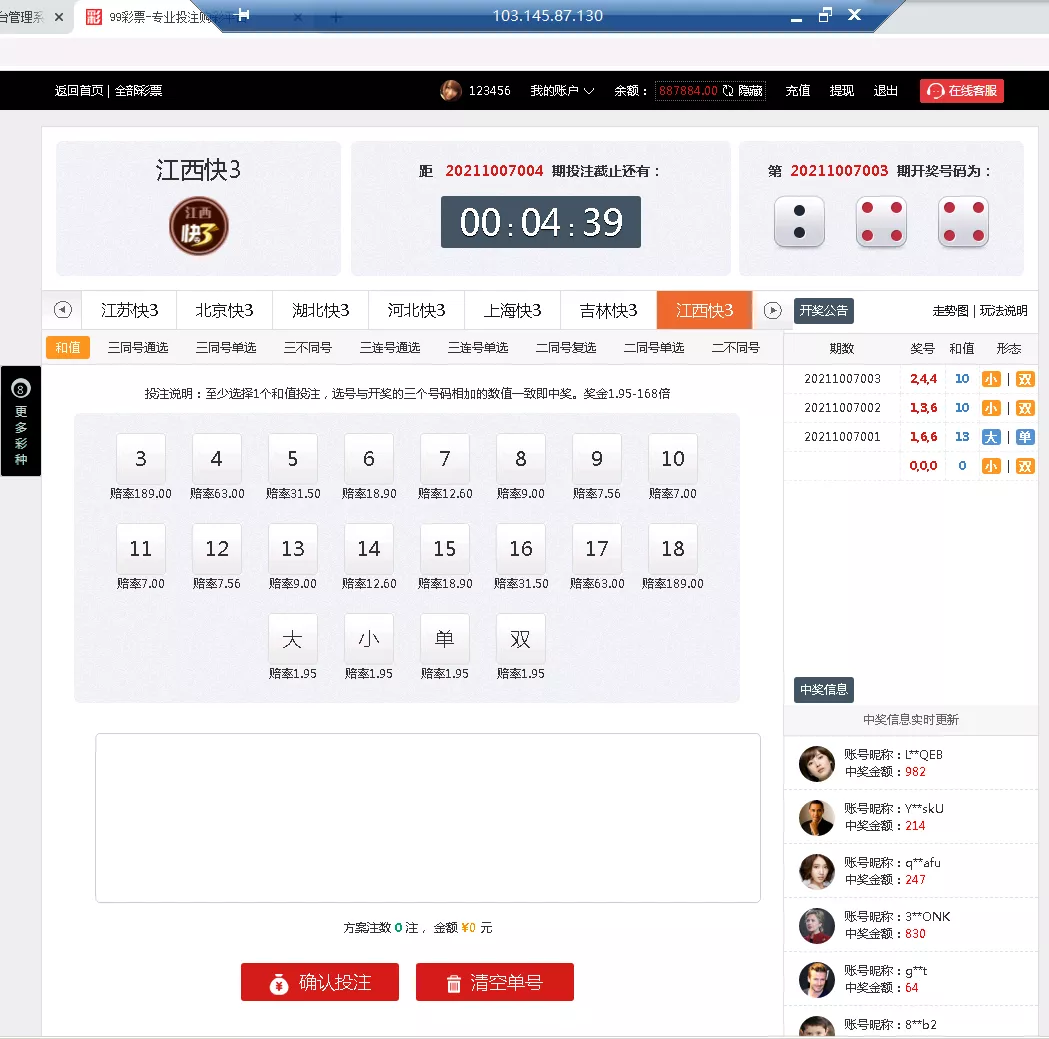Switch to the 北京快3 lottery tab
Image resolution: width=1049 pixels, height=1039 pixels.
(x=224, y=310)
